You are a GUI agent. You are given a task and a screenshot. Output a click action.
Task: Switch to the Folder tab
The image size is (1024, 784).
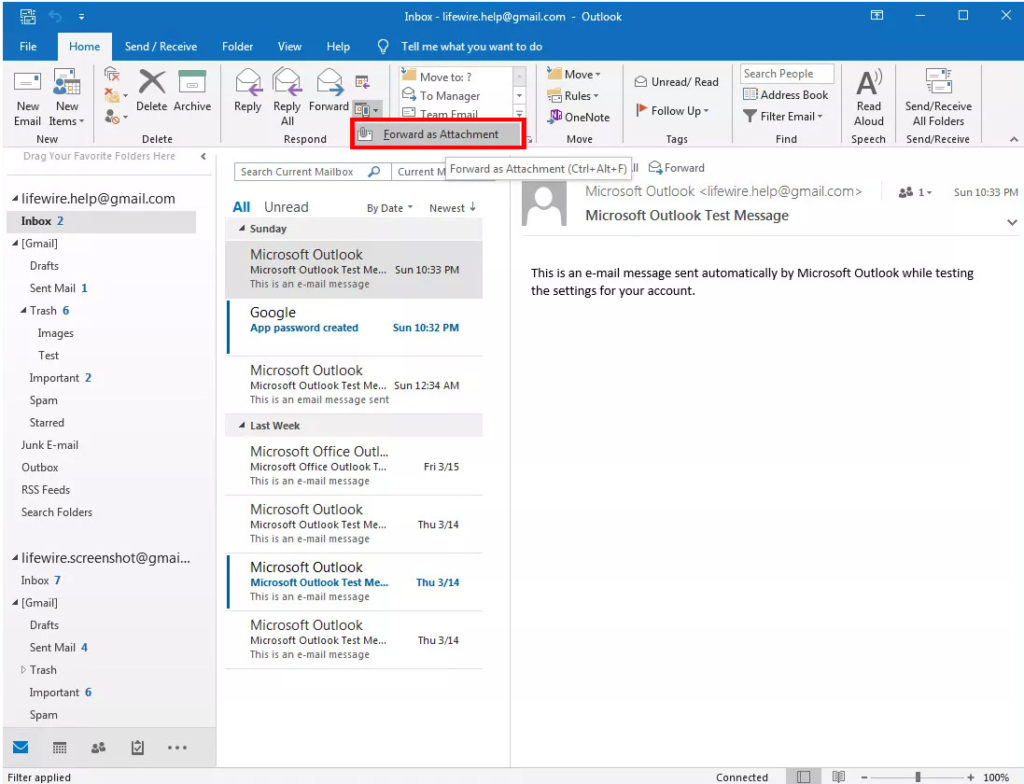tap(237, 46)
